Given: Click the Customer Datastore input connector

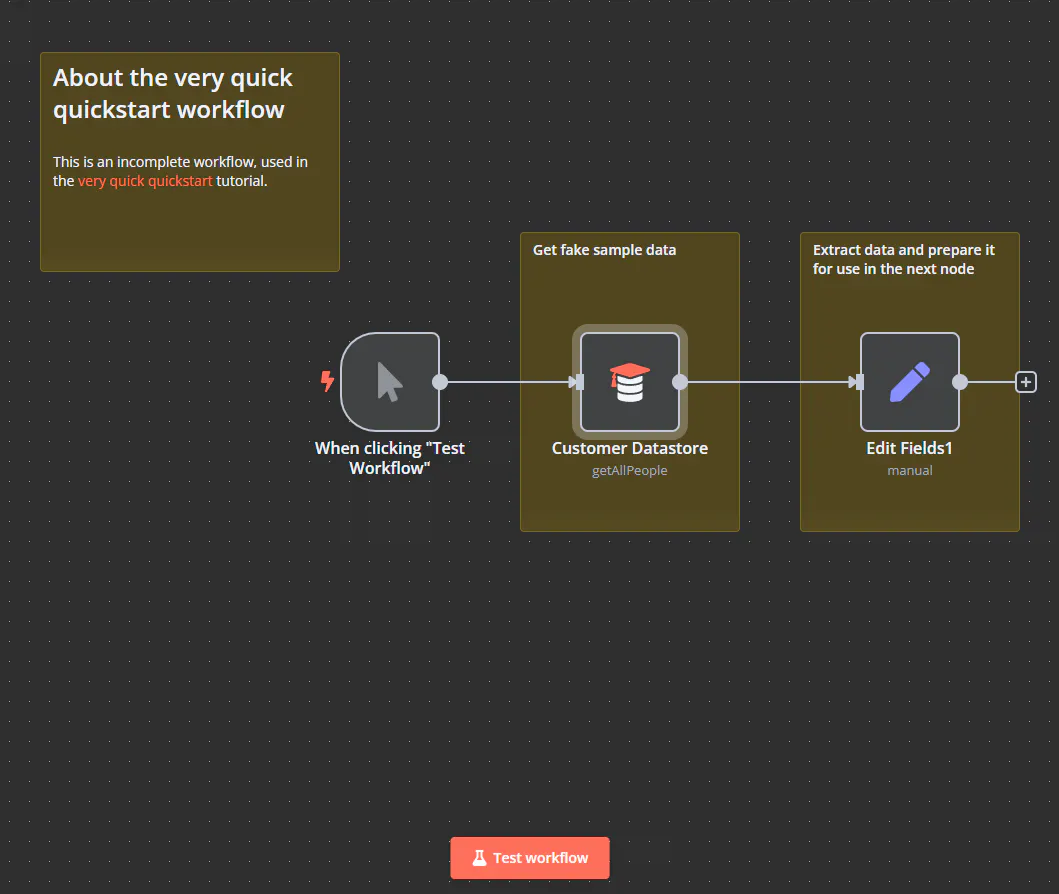Looking at the screenshot, I should 579,382.
